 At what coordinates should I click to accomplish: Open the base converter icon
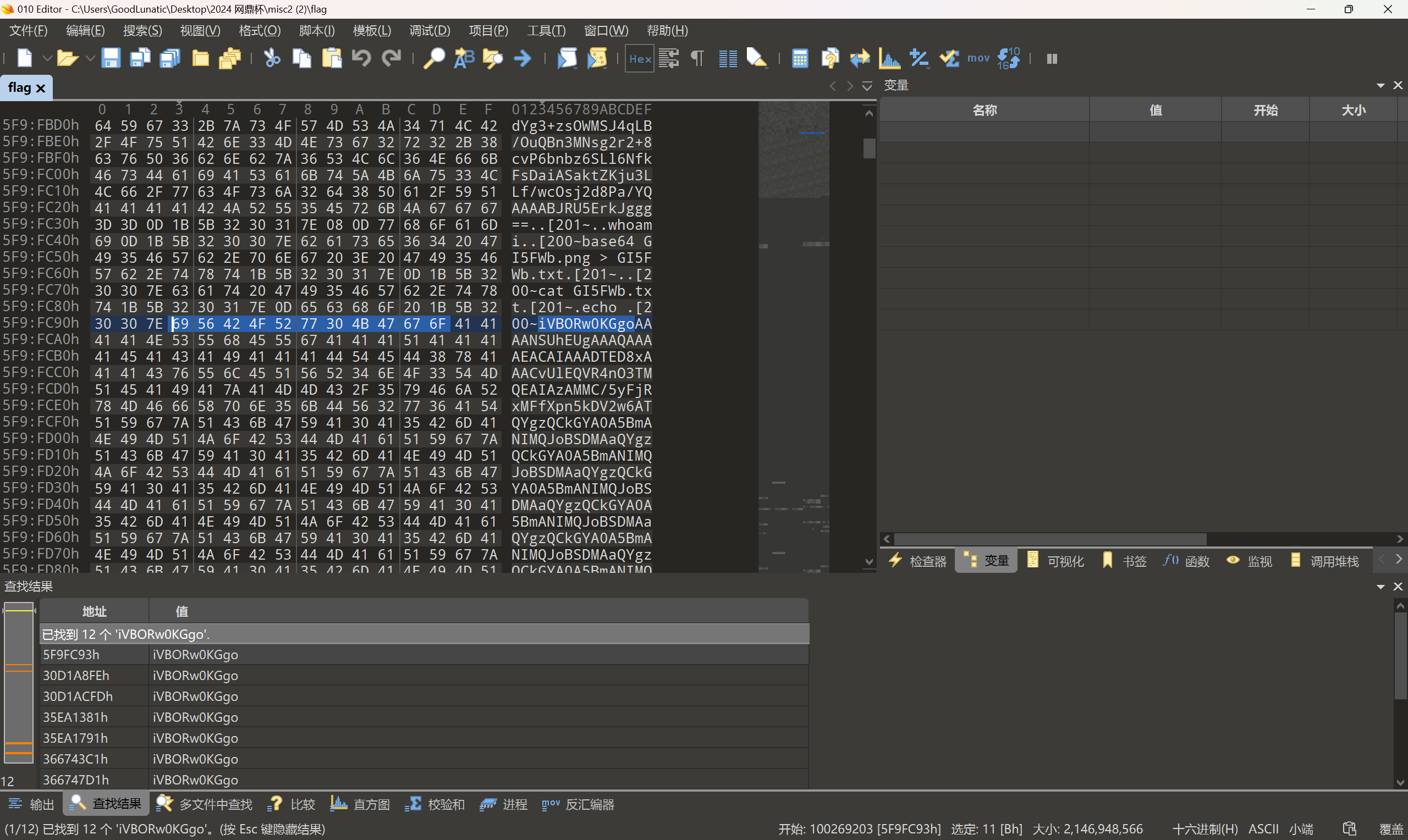[x=1008, y=58]
